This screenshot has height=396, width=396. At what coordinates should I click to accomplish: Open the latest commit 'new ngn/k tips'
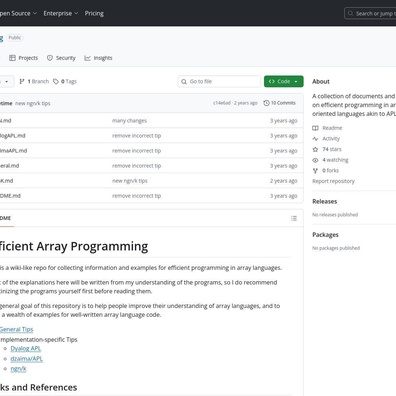coord(33,103)
